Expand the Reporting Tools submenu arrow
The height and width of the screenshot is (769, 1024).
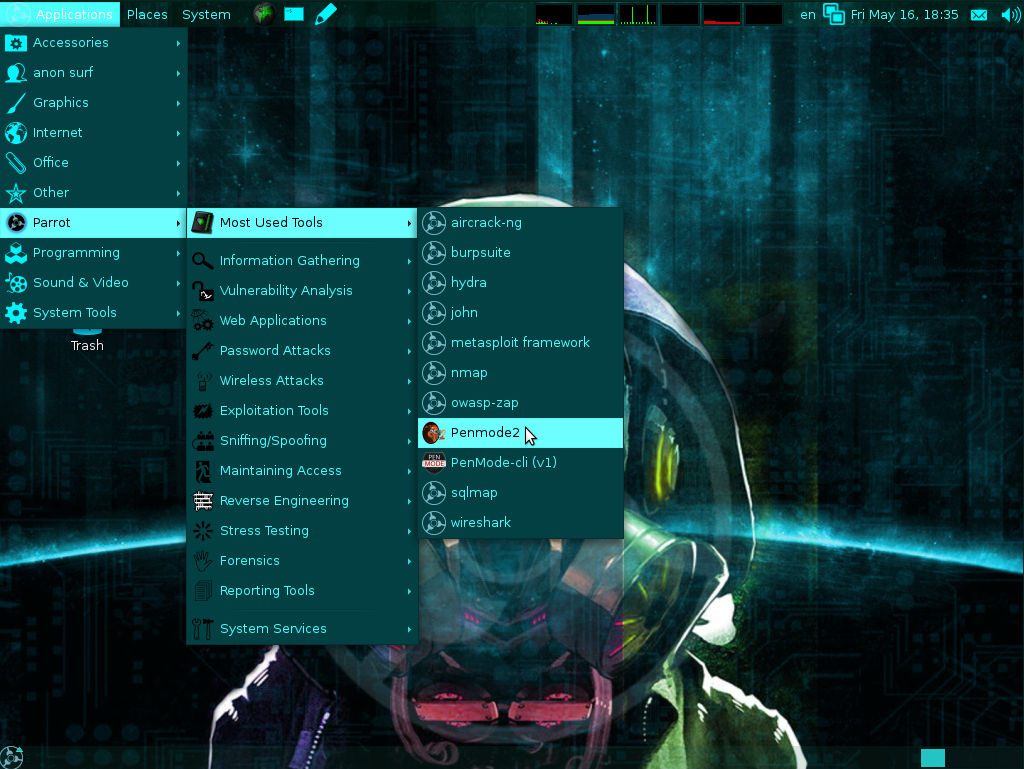(409, 591)
